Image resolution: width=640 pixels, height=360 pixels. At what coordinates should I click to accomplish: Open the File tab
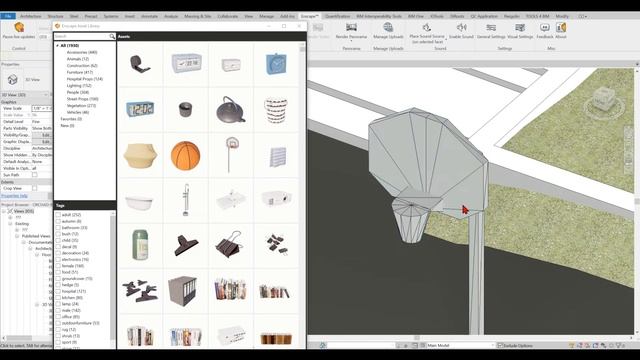[x=8, y=16]
